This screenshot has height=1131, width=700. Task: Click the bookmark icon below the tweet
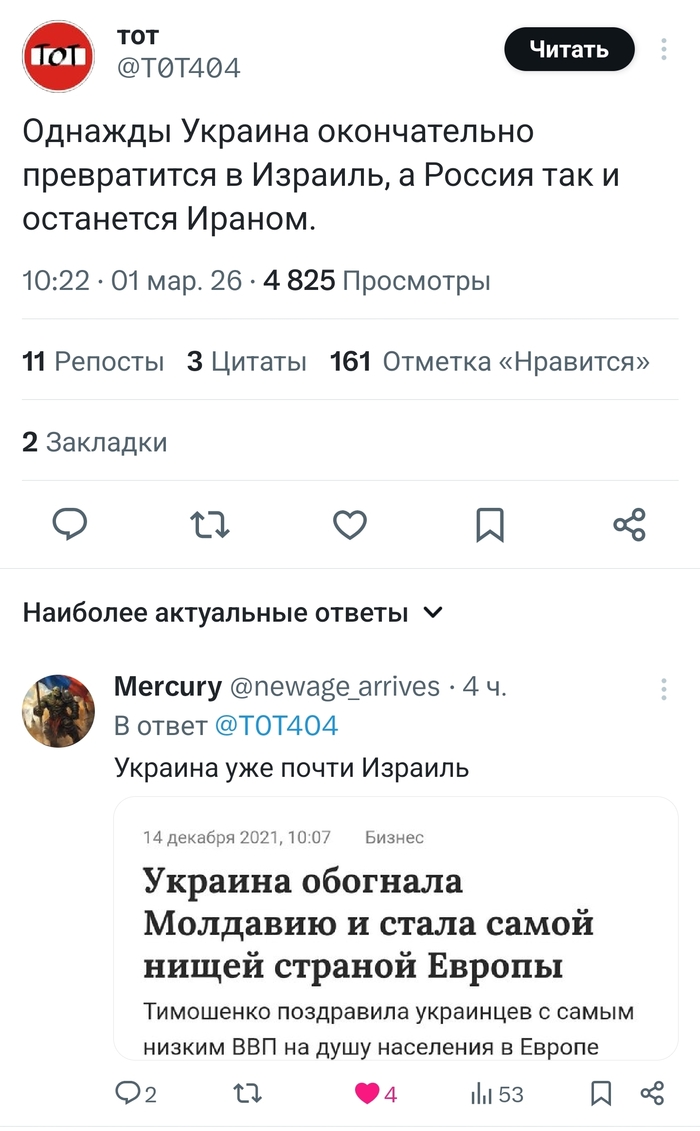490,523
